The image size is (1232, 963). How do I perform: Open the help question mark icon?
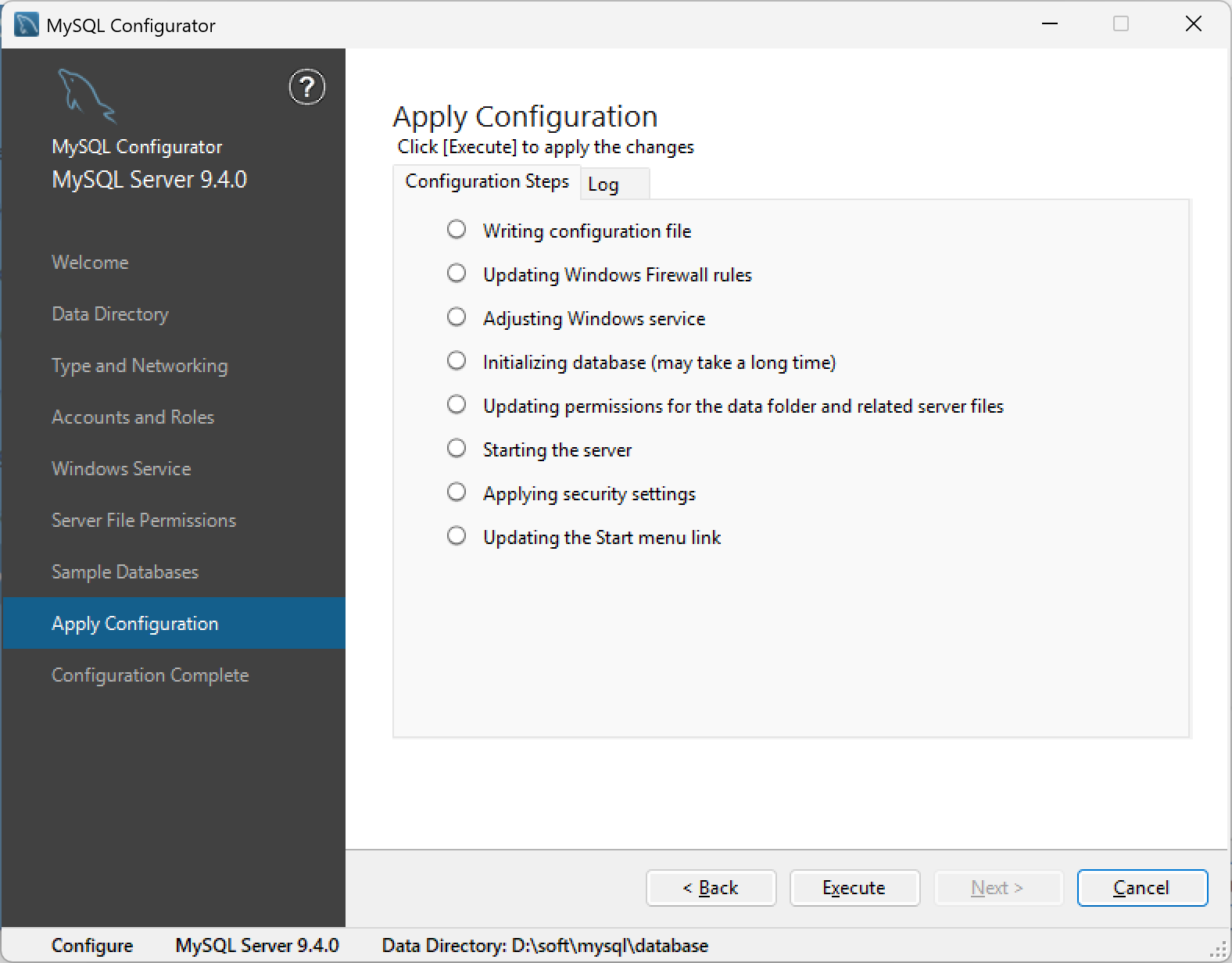click(307, 87)
